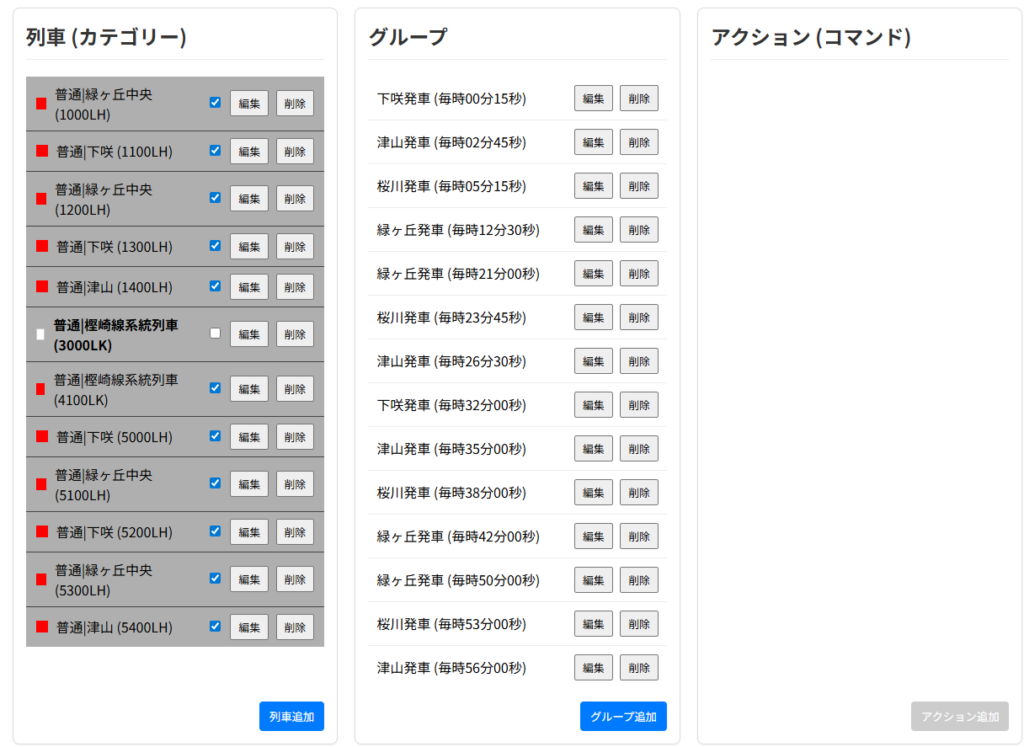Click the グループ追加 button

pyautogui.click(x=623, y=716)
